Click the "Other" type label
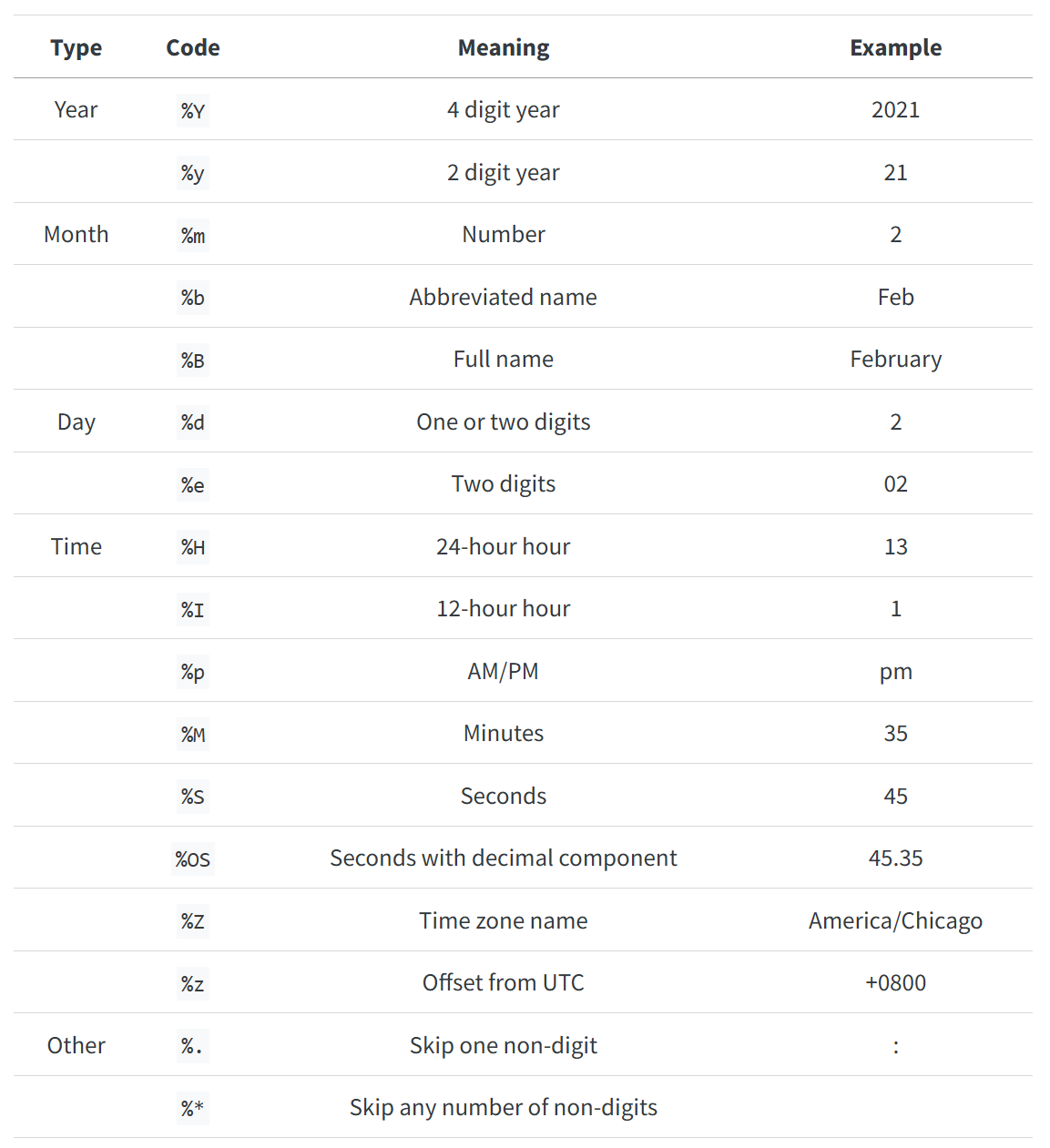 click(x=76, y=1046)
